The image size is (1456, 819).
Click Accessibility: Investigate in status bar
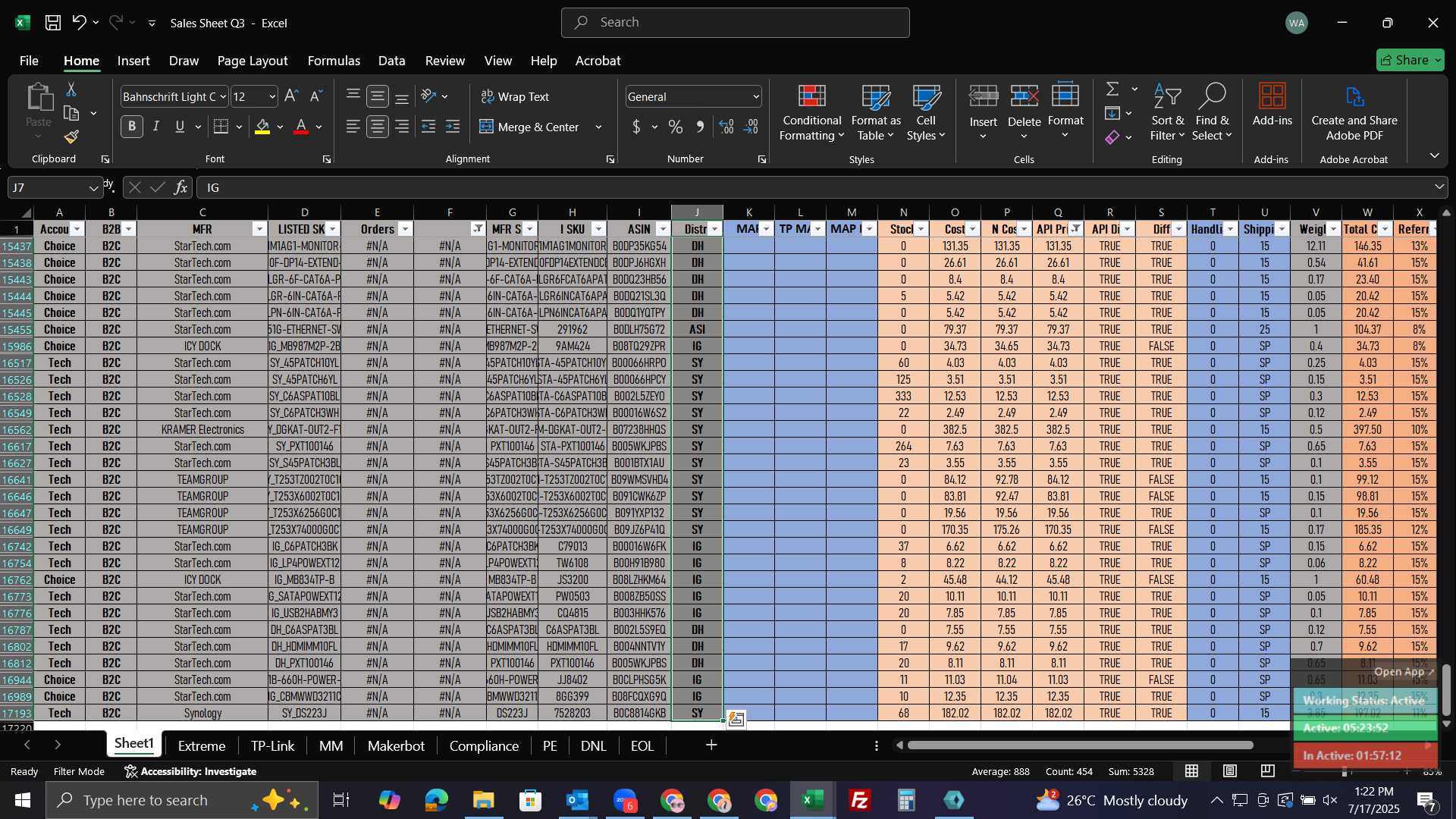(190, 771)
